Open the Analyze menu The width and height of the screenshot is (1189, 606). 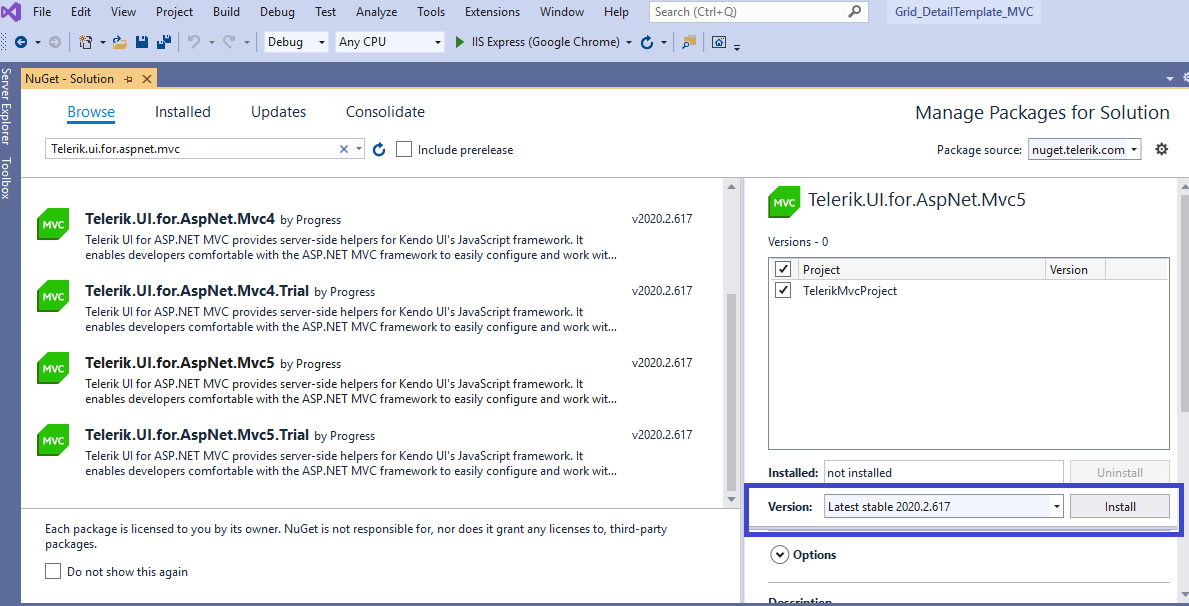coord(377,12)
